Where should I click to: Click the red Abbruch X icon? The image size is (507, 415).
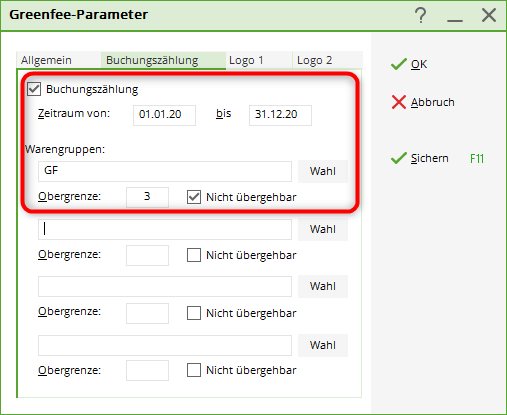tap(399, 102)
